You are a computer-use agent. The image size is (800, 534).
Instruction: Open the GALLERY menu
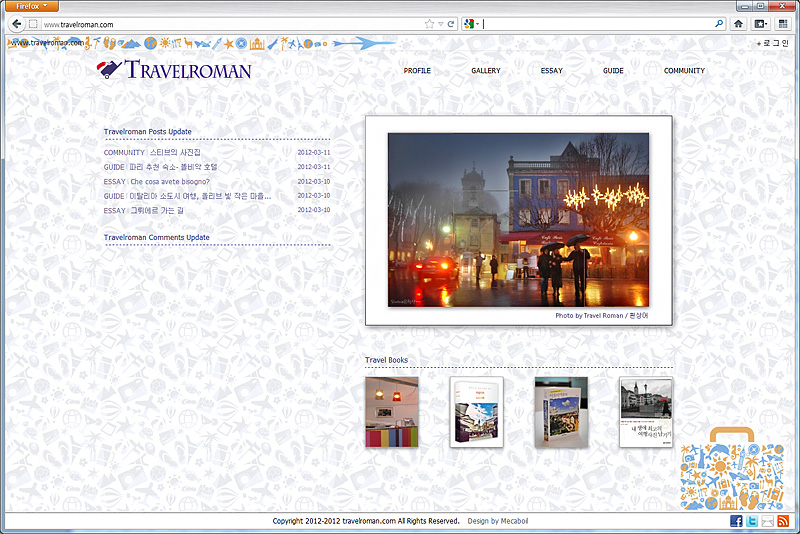pyautogui.click(x=486, y=70)
